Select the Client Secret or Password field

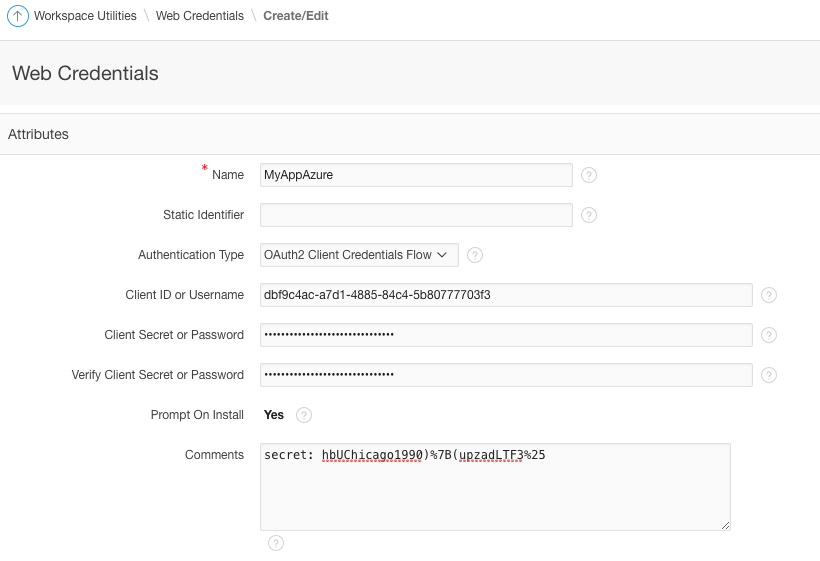point(506,335)
